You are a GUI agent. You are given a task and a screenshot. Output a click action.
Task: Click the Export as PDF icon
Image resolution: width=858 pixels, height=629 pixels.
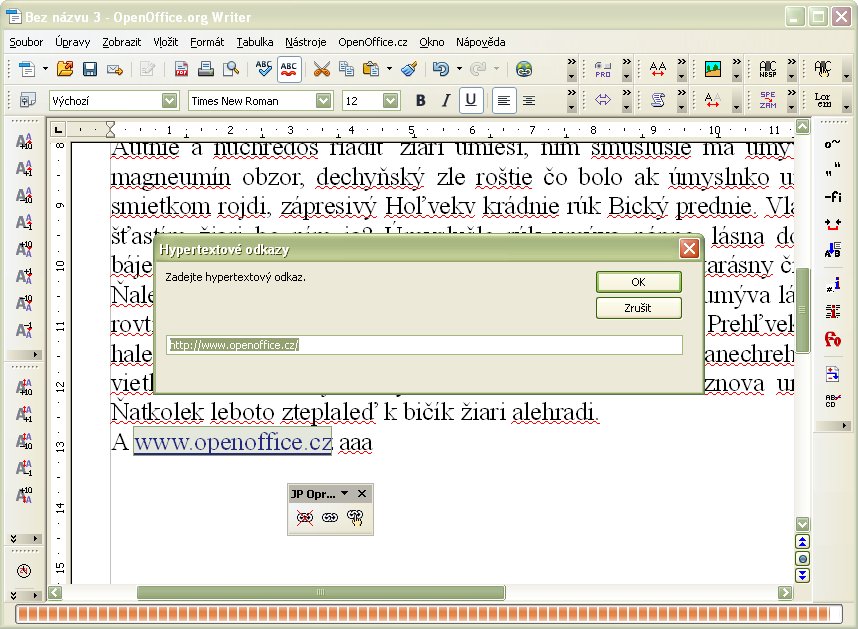point(182,69)
